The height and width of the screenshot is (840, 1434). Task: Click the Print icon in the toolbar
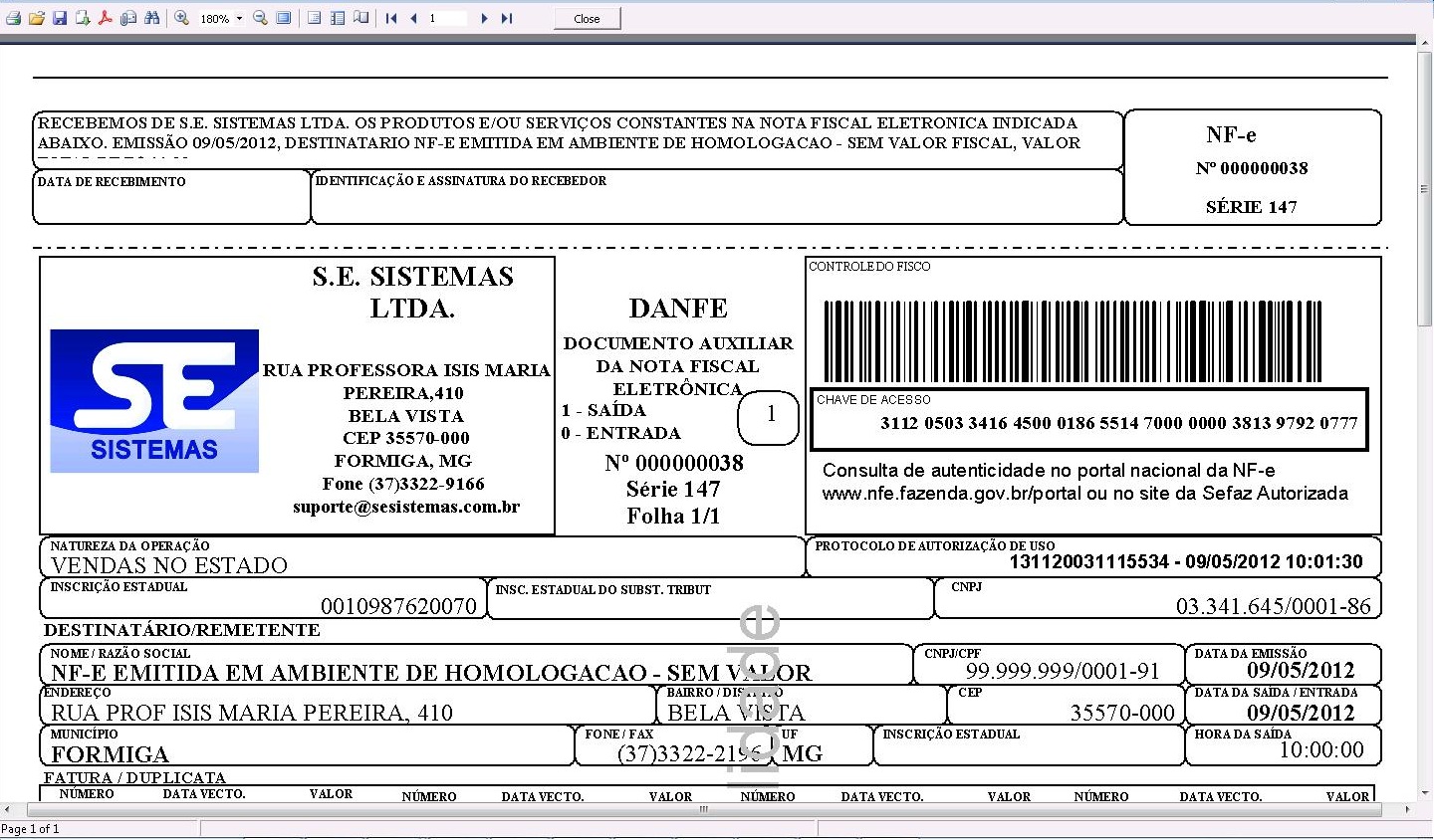(x=13, y=18)
